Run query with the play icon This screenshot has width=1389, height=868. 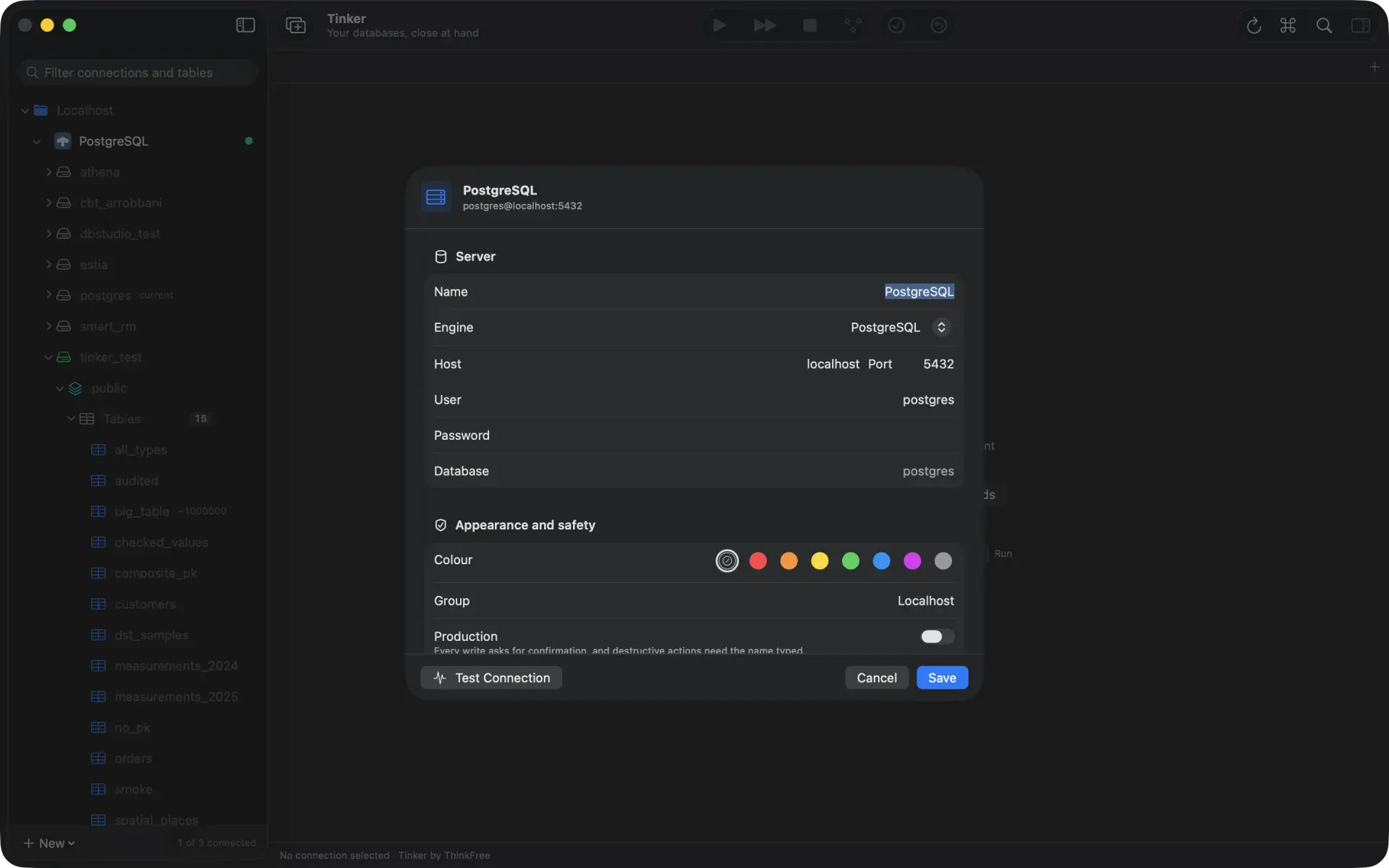719,25
